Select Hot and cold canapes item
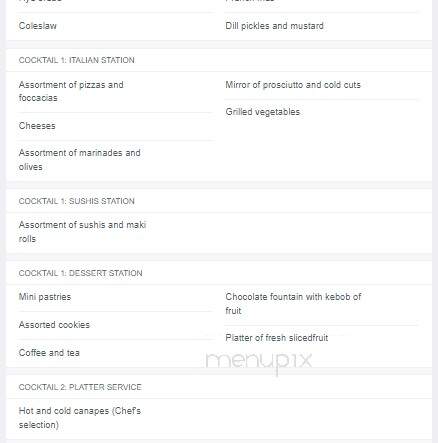This screenshot has height=443, width=438. (80, 418)
